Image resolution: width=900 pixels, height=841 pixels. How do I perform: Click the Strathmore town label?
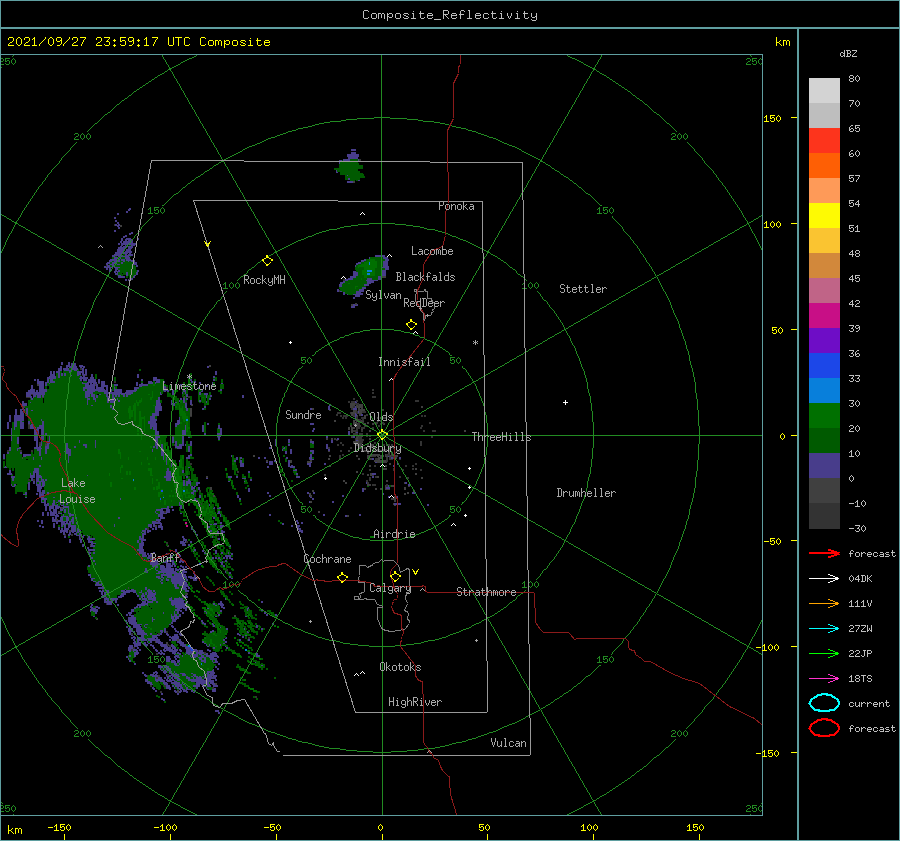(x=486, y=592)
